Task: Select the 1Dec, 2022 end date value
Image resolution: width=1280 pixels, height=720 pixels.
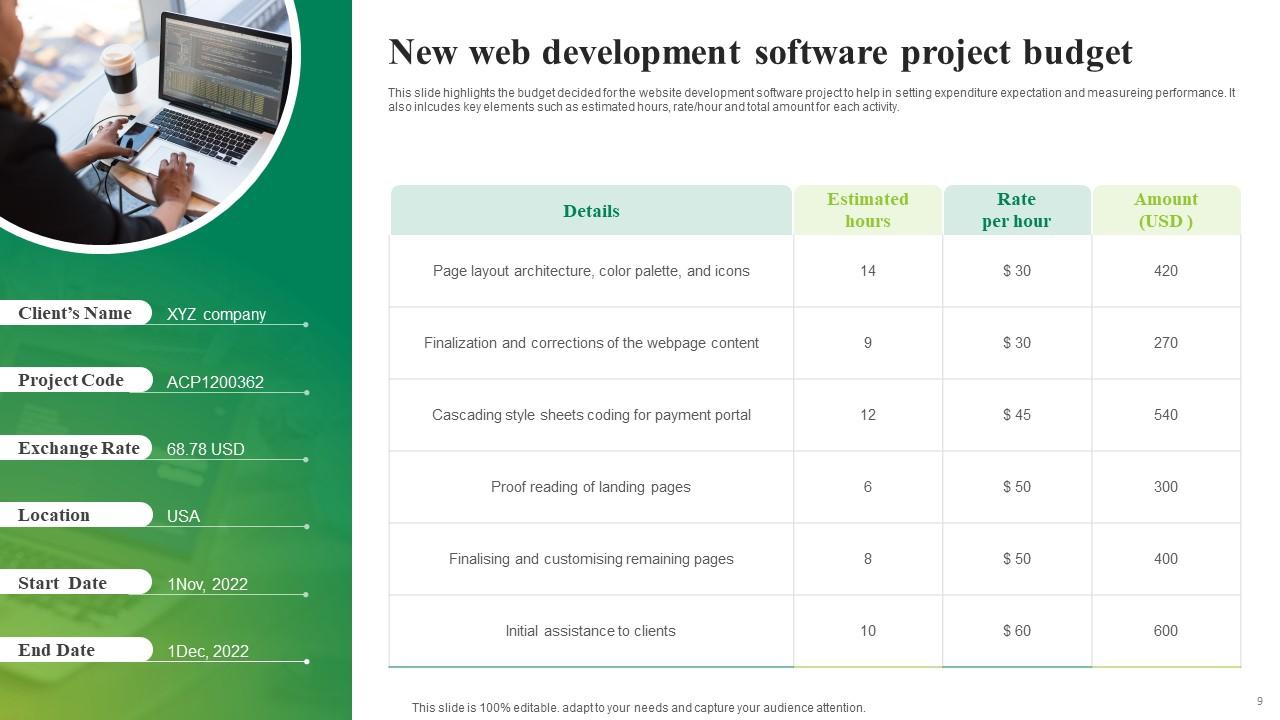Action: point(207,651)
